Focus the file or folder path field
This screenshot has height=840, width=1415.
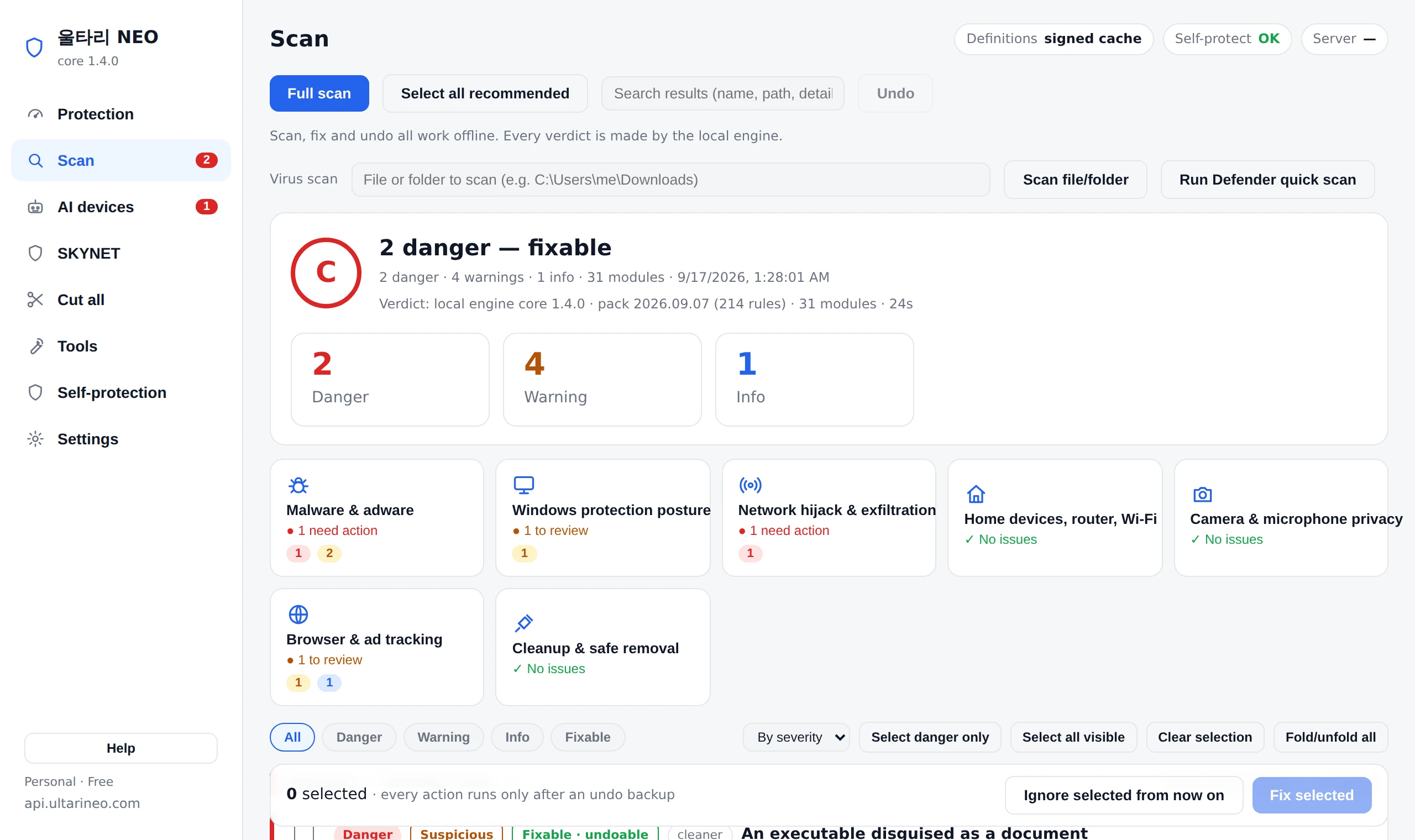coord(670,180)
